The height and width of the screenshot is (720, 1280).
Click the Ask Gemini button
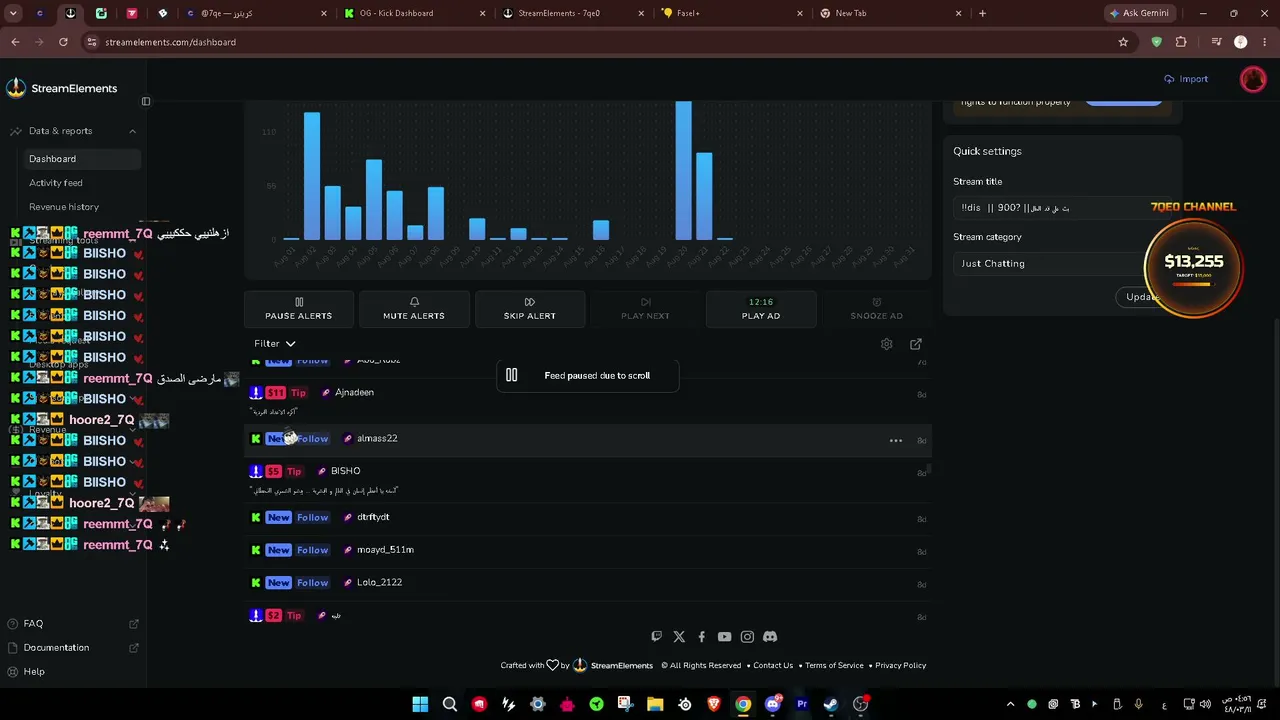pos(1139,13)
